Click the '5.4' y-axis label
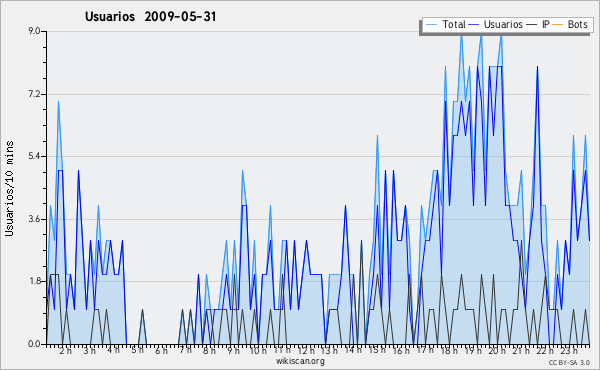Screen dimensions: 600x370 34,156
